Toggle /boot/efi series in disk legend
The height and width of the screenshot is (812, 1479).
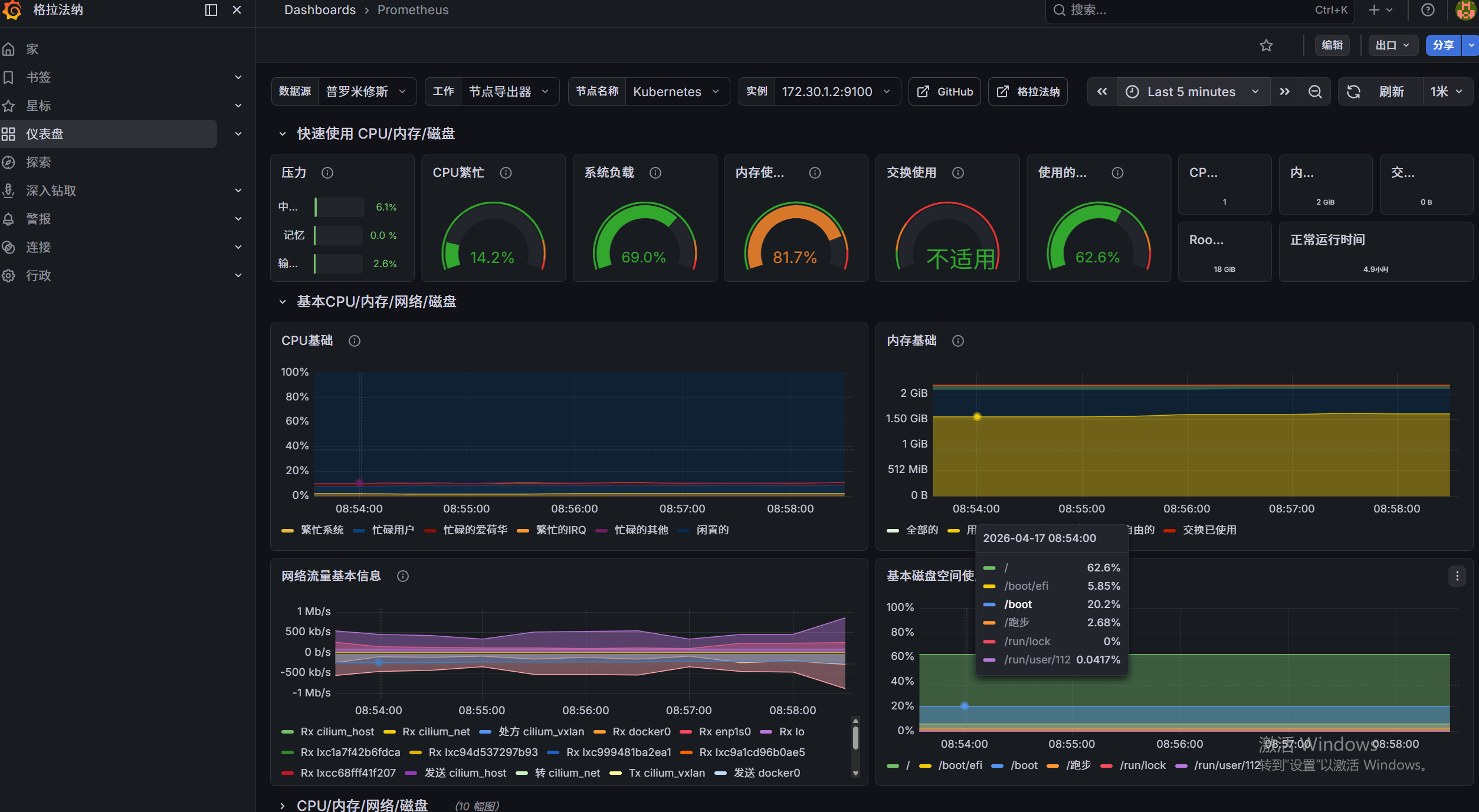click(960, 765)
